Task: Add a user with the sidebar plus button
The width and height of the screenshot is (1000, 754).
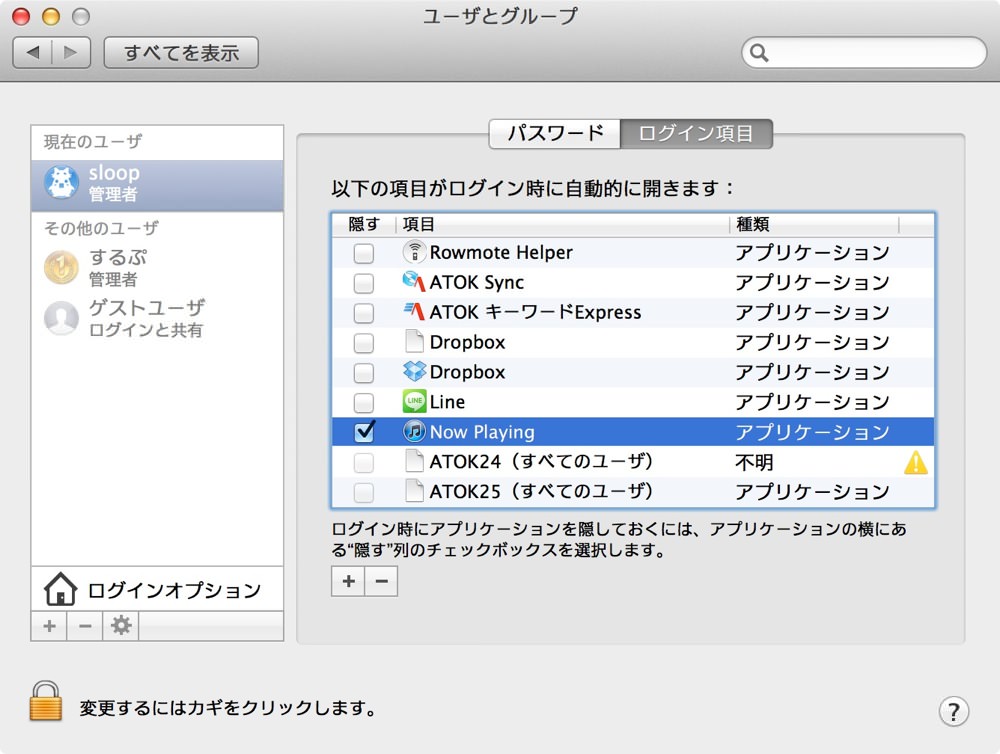Action: click(49, 626)
